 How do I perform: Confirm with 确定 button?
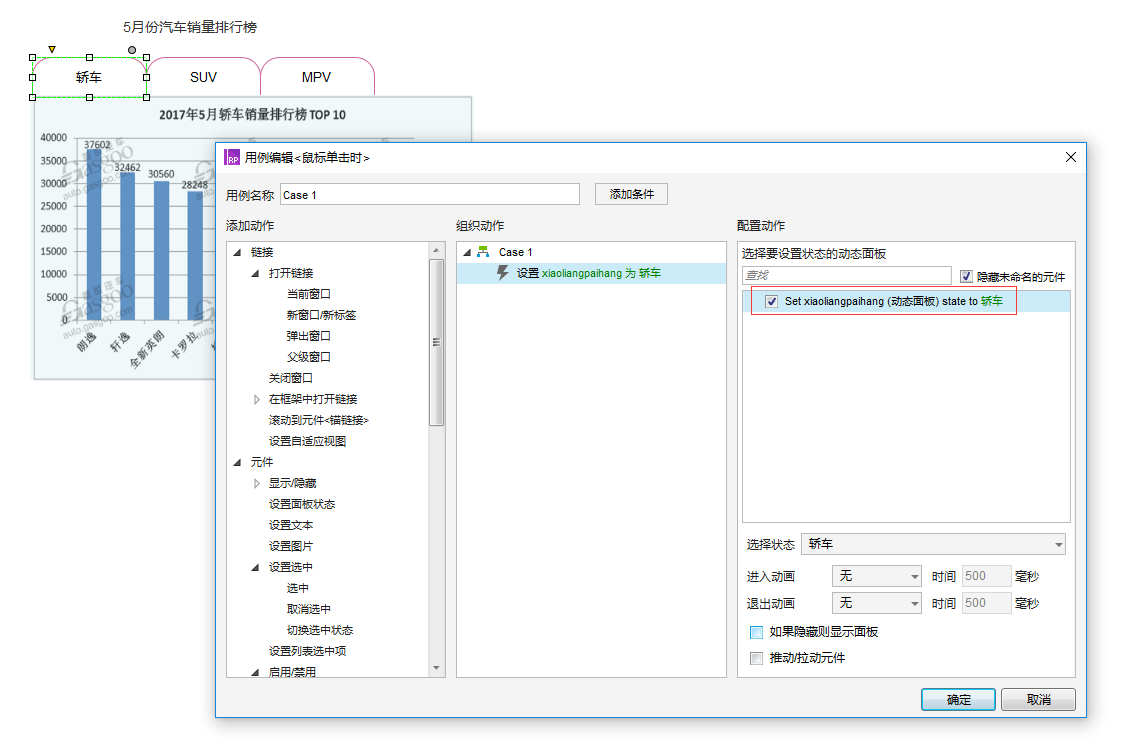tap(958, 699)
